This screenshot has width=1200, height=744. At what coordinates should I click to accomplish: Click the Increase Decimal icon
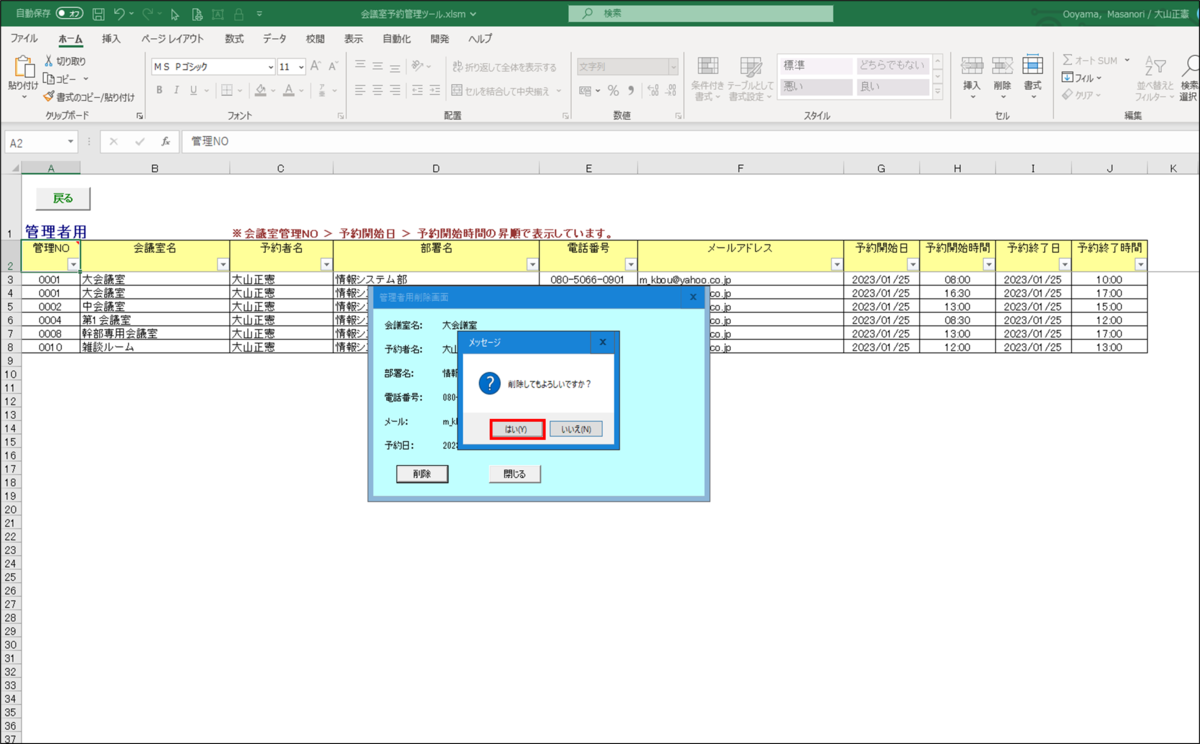point(653,90)
